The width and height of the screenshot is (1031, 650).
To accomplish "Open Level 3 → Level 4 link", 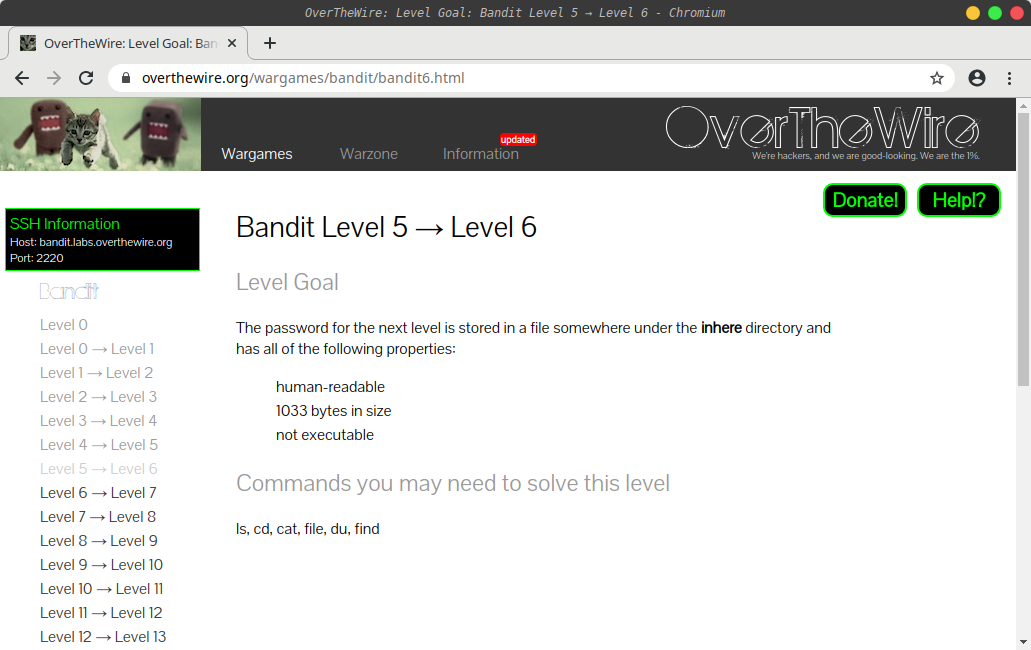I will pyautogui.click(x=98, y=421).
